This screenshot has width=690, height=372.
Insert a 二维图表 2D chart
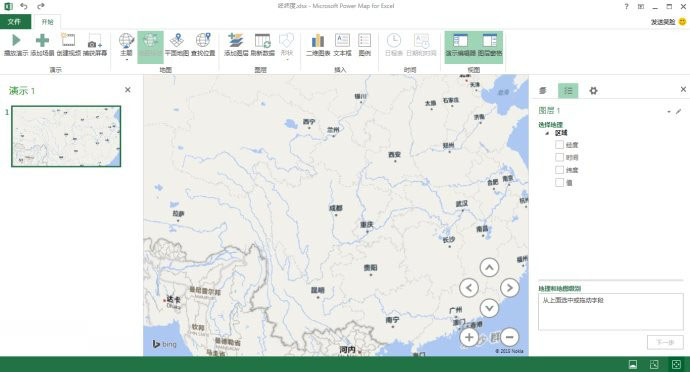[318, 45]
